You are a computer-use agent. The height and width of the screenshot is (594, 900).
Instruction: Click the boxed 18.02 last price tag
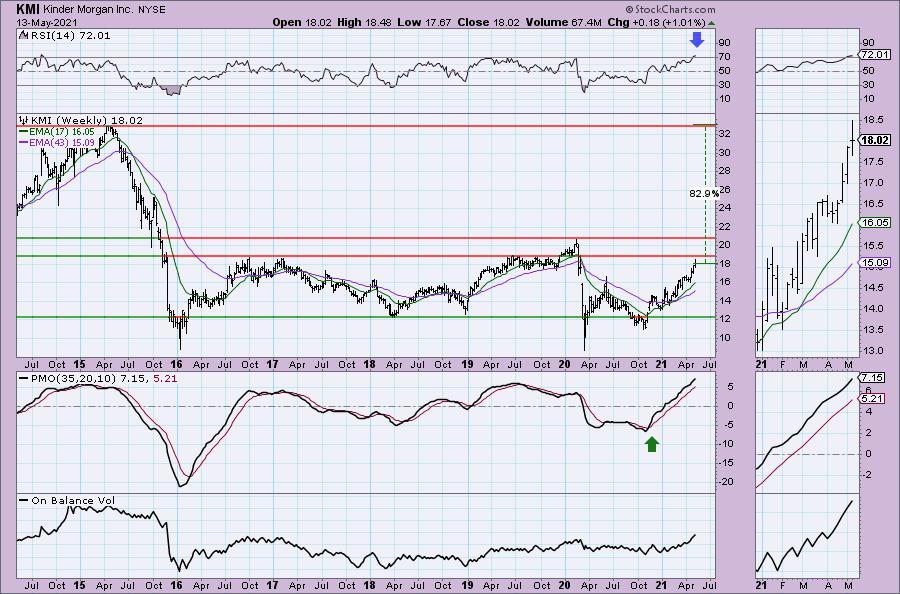click(x=875, y=141)
